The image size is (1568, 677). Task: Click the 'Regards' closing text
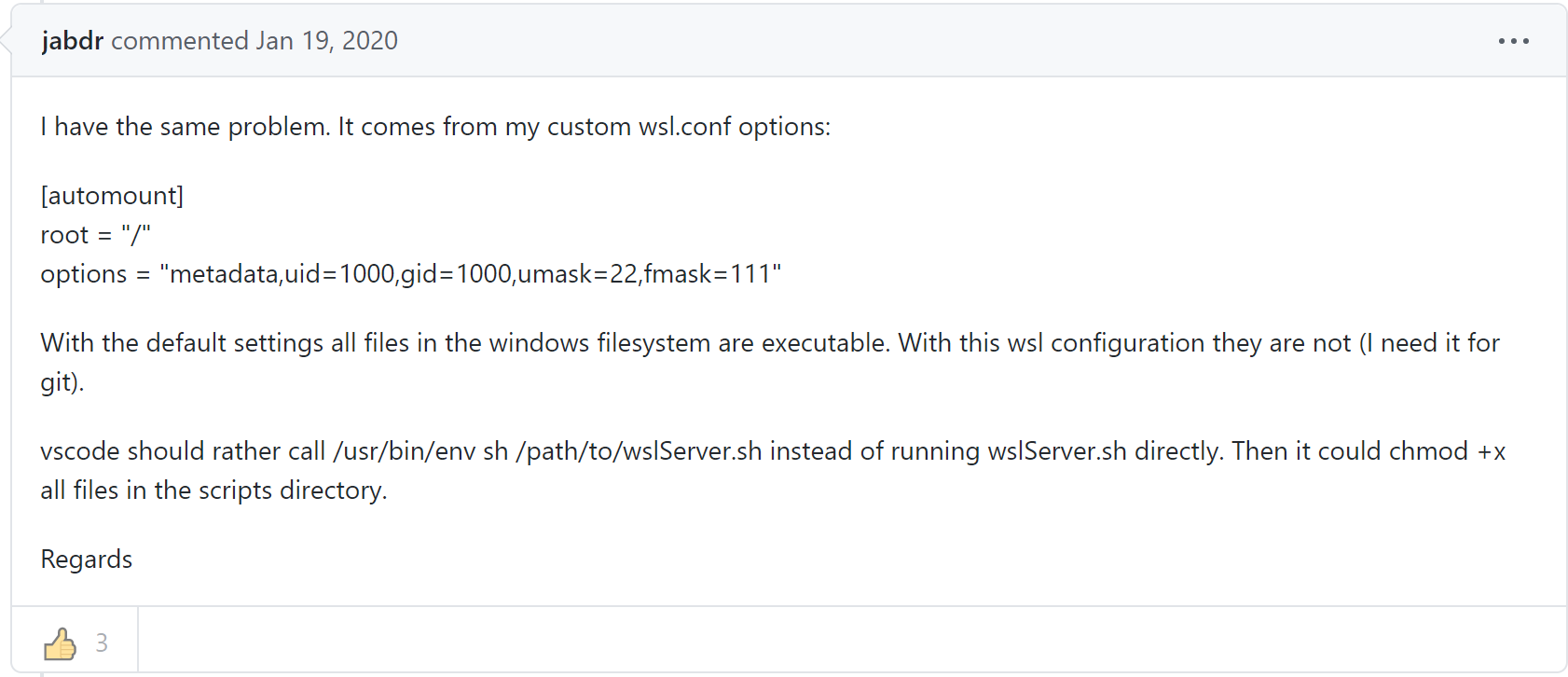point(87,560)
